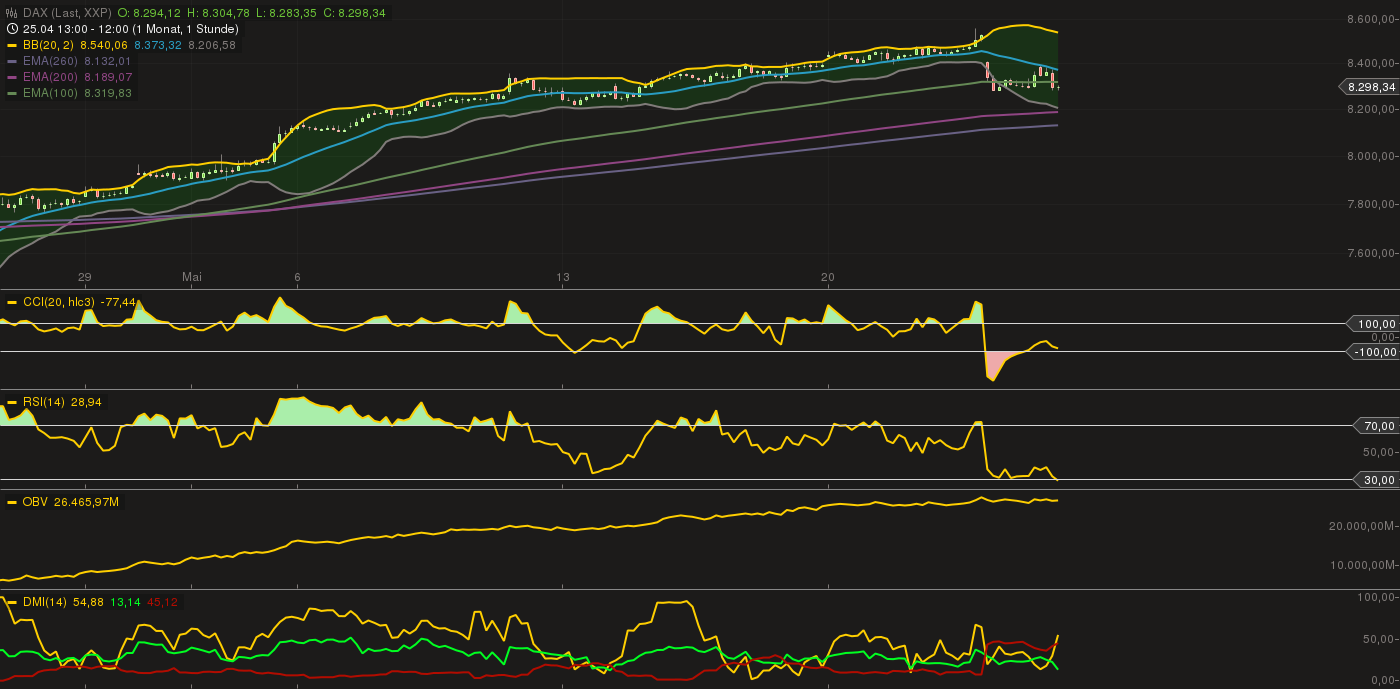Screen dimensions: 1400x689
Task: Click the CCI value '-77,44'
Action: pos(117,302)
